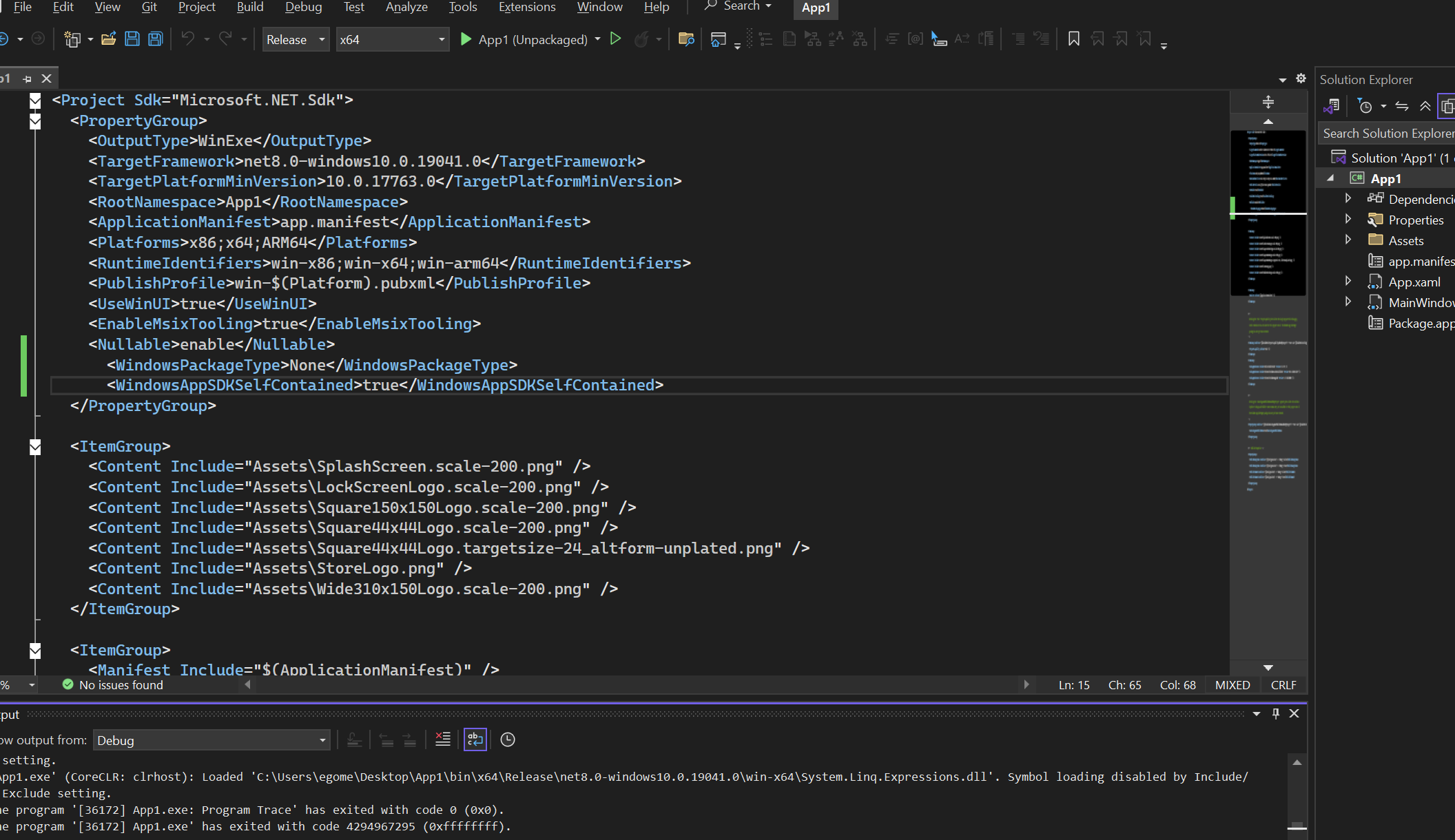Click the Save All icon in the toolbar
Image resolution: width=1455 pixels, height=840 pixels.
click(154, 39)
